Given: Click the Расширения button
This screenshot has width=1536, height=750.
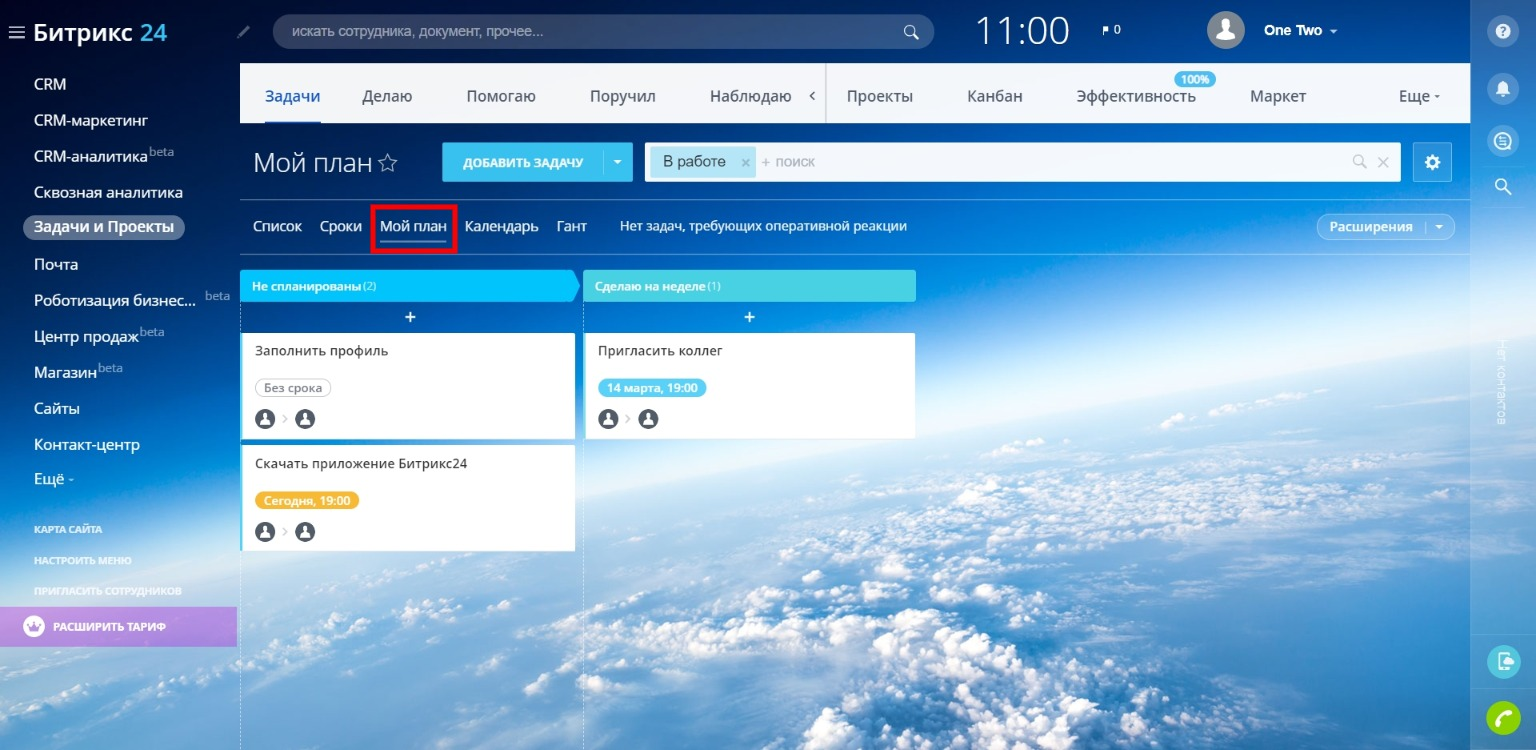Looking at the screenshot, I should coord(1371,227).
